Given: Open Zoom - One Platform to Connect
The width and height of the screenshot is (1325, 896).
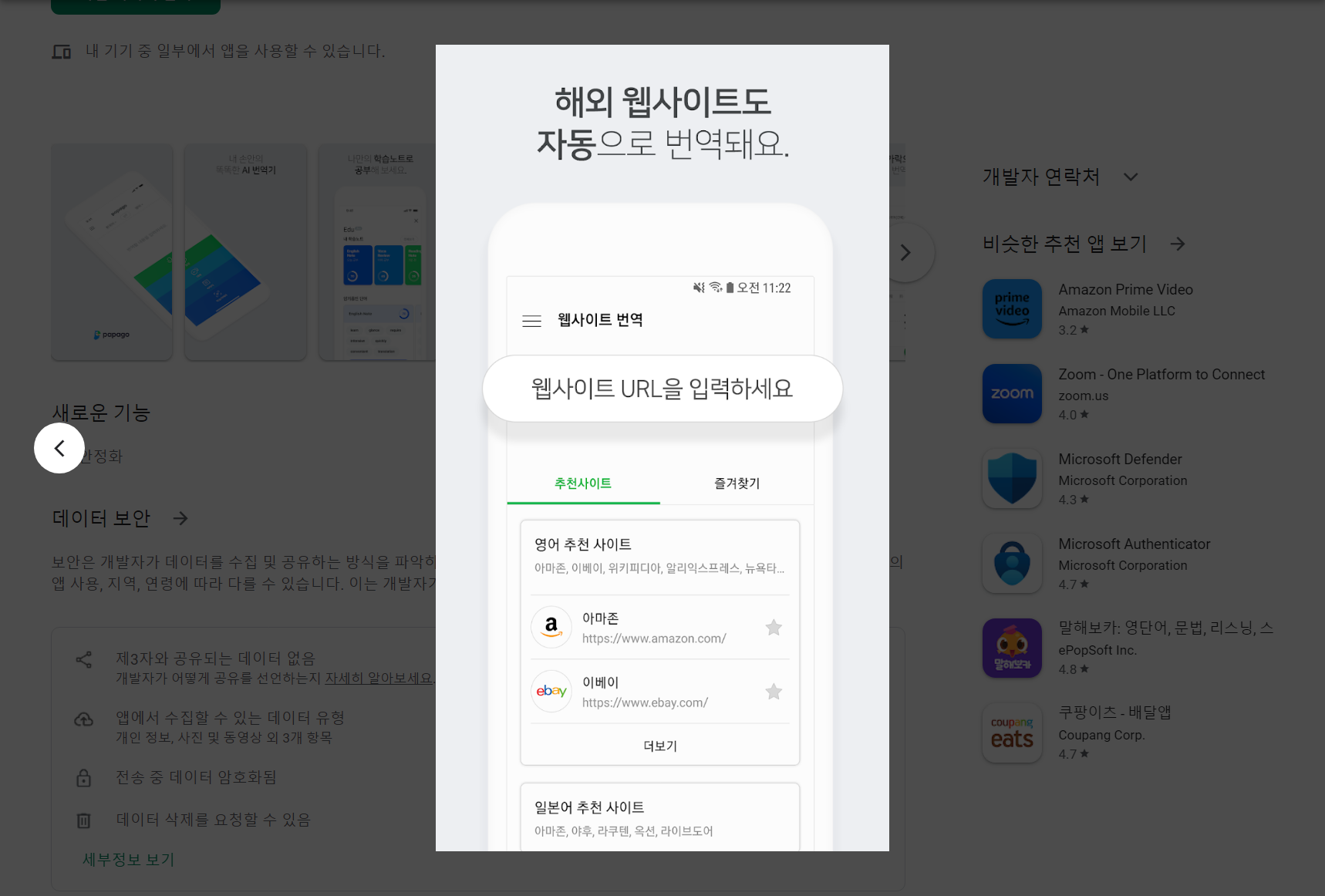Looking at the screenshot, I should click(x=1161, y=374).
